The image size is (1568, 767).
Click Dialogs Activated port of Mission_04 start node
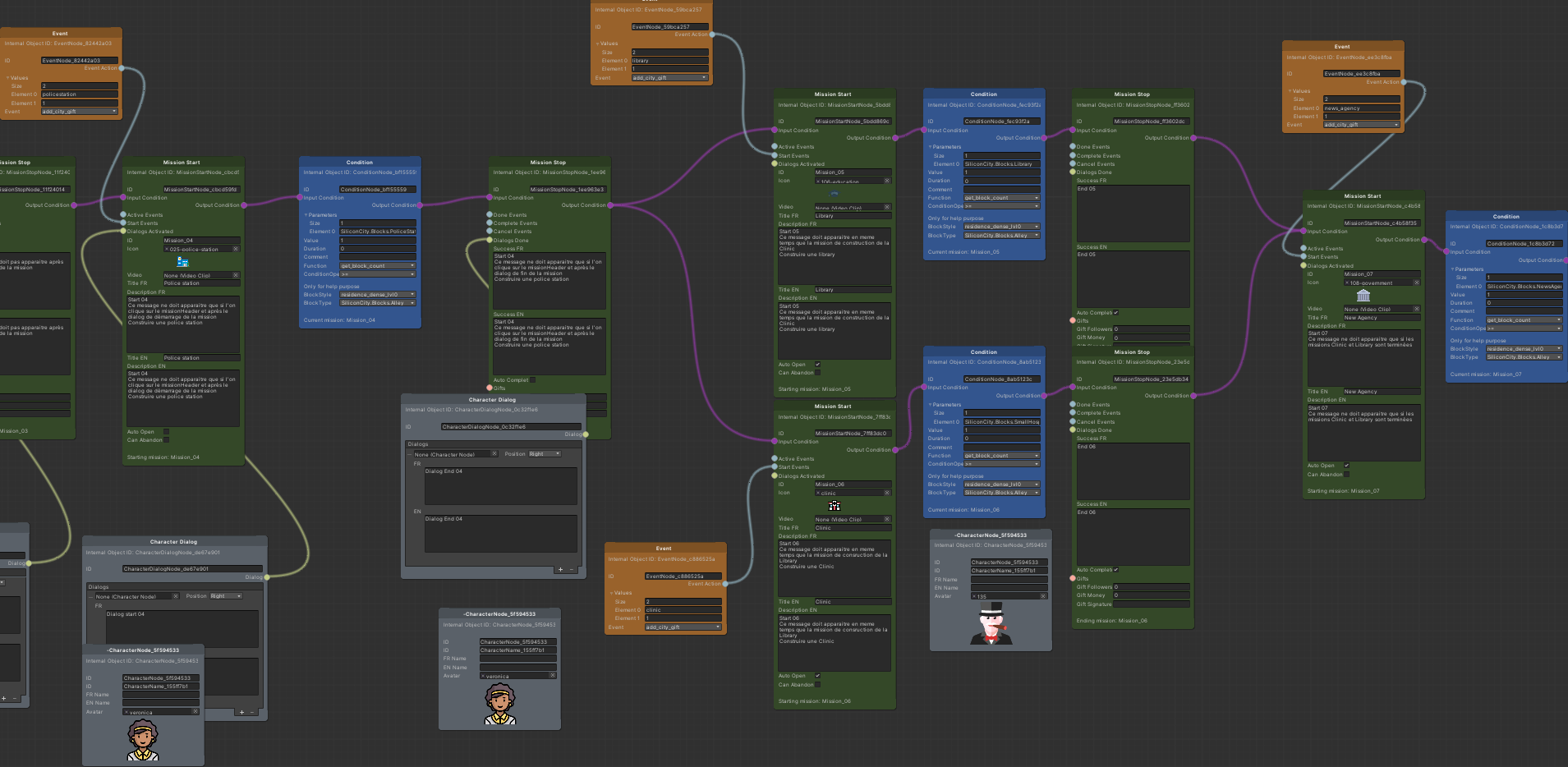point(123,232)
